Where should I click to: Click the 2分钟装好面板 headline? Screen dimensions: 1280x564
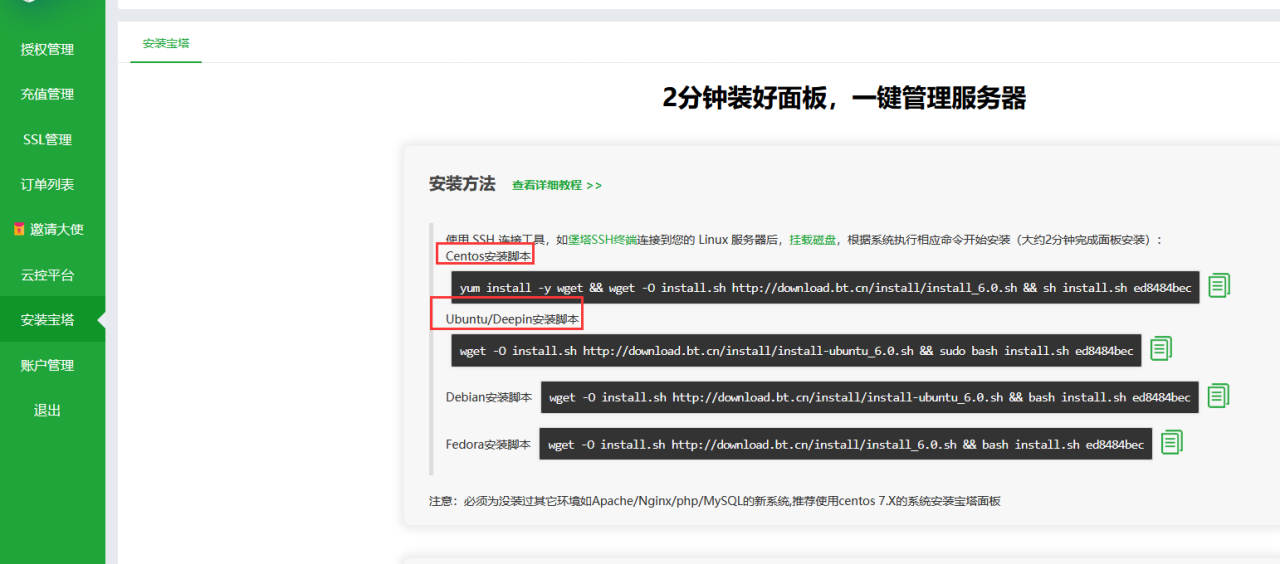coord(844,98)
